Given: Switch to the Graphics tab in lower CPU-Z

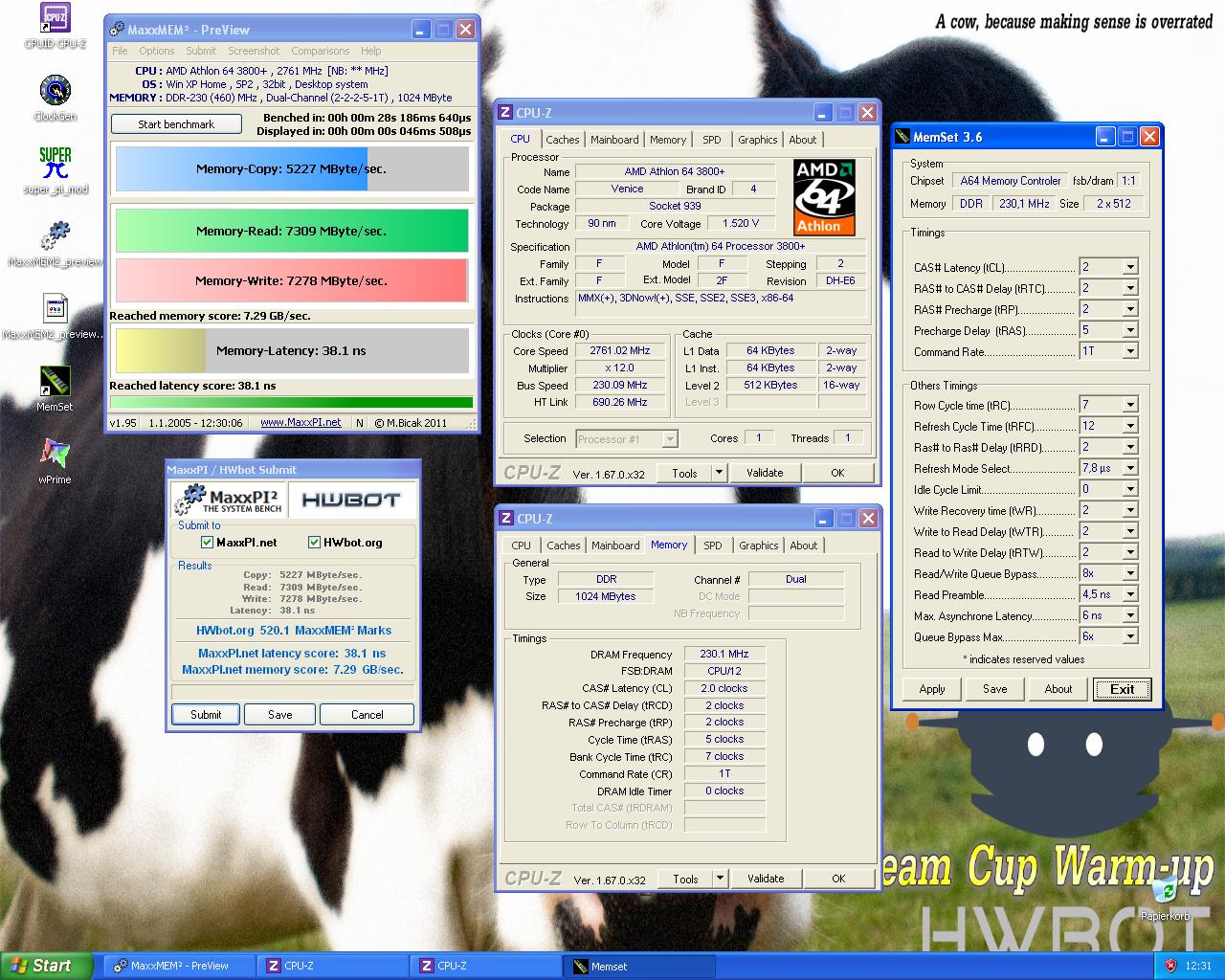Looking at the screenshot, I should [759, 546].
